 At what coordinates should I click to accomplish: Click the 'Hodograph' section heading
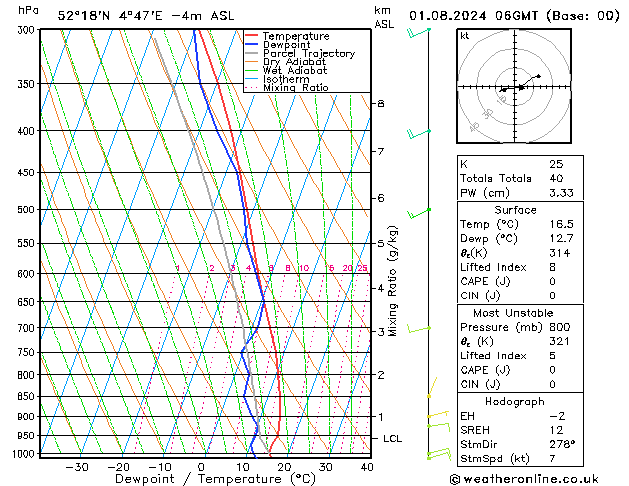tap(515, 401)
